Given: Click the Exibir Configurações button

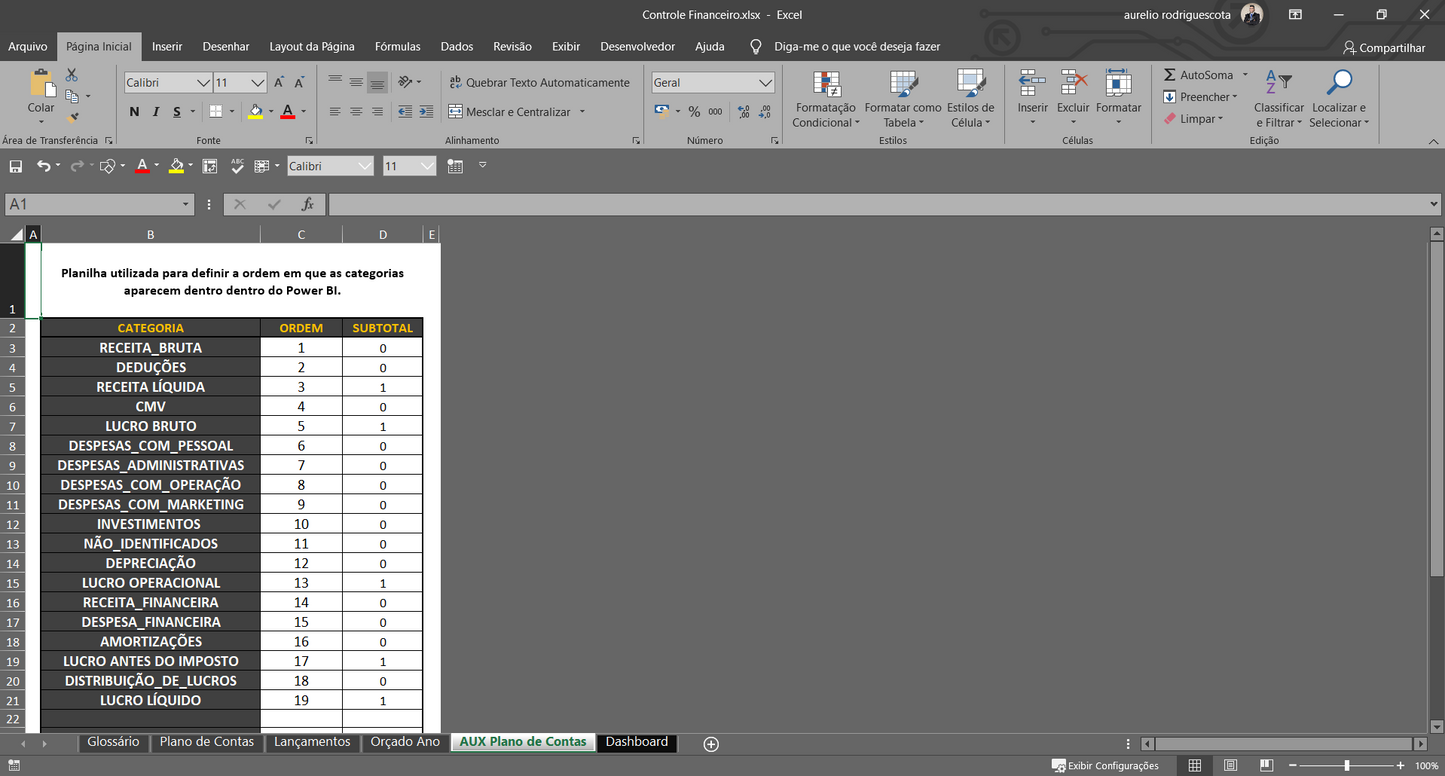Looking at the screenshot, I should click(1106, 764).
